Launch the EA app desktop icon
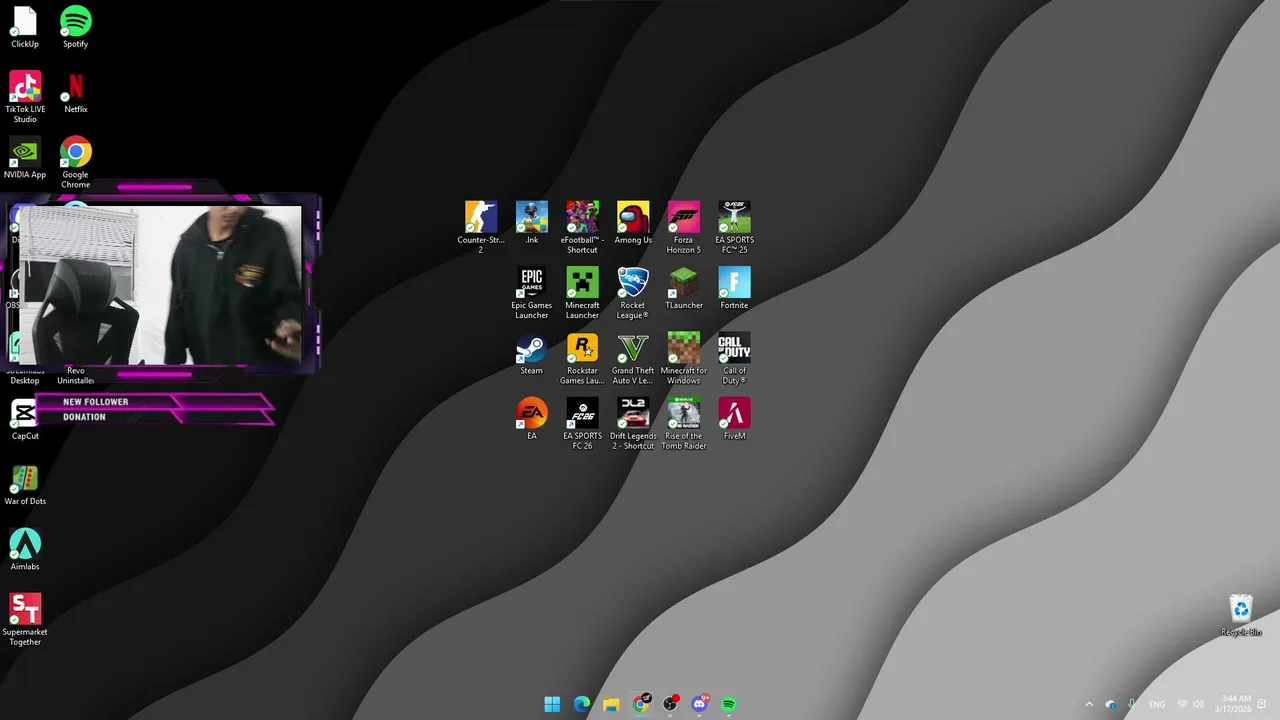Image resolution: width=1280 pixels, height=720 pixels. (532, 419)
